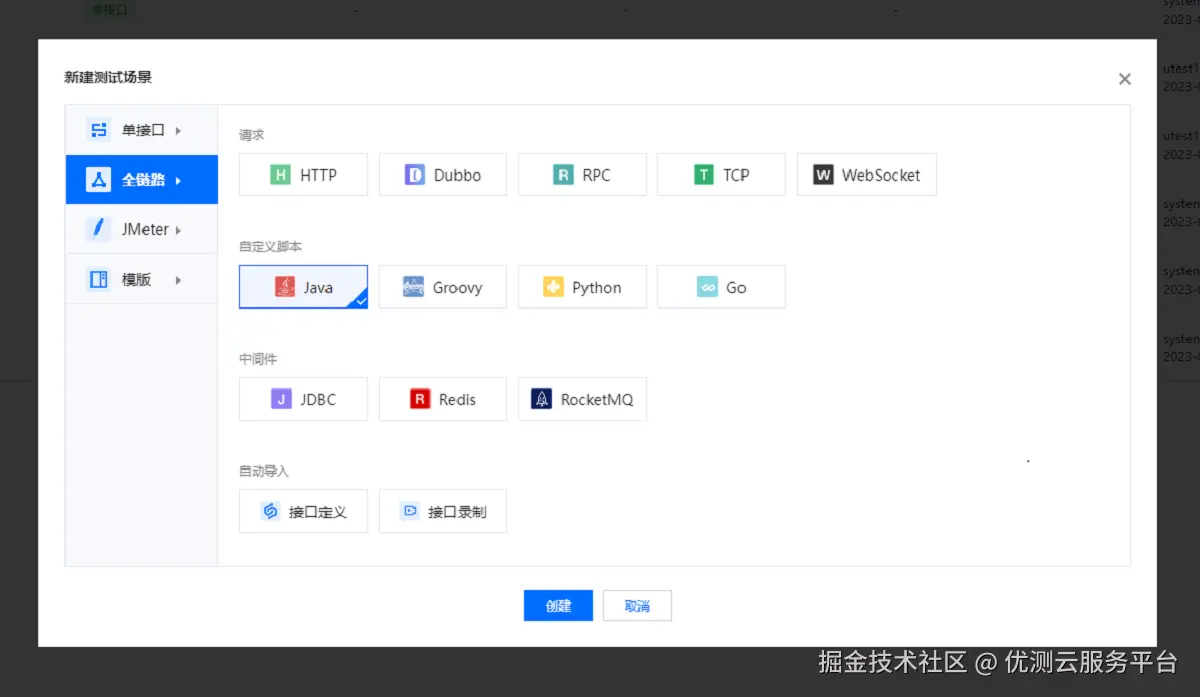
Task: Select the 接口录制 auto-import option
Action: point(443,511)
